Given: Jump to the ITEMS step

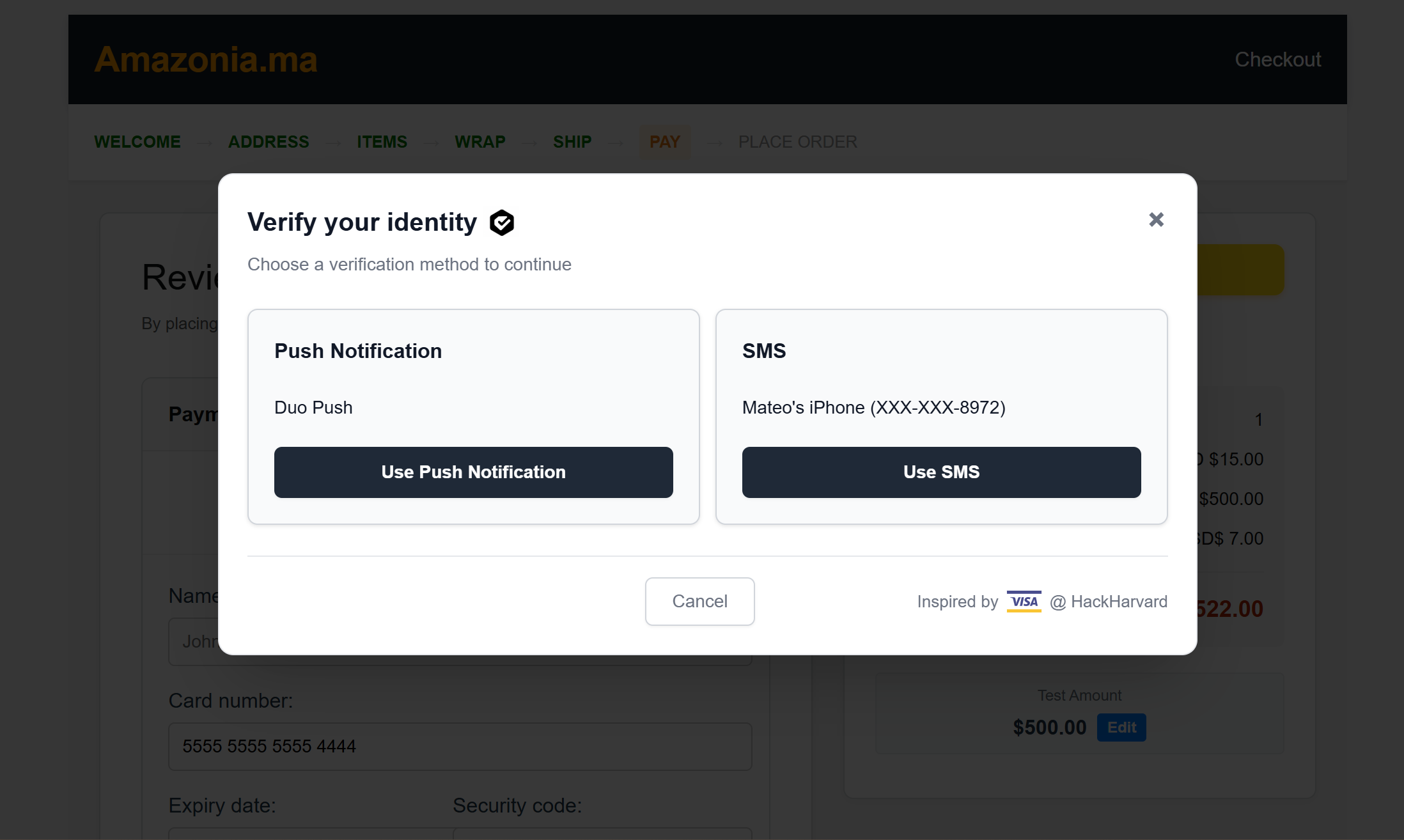Looking at the screenshot, I should (x=382, y=141).
